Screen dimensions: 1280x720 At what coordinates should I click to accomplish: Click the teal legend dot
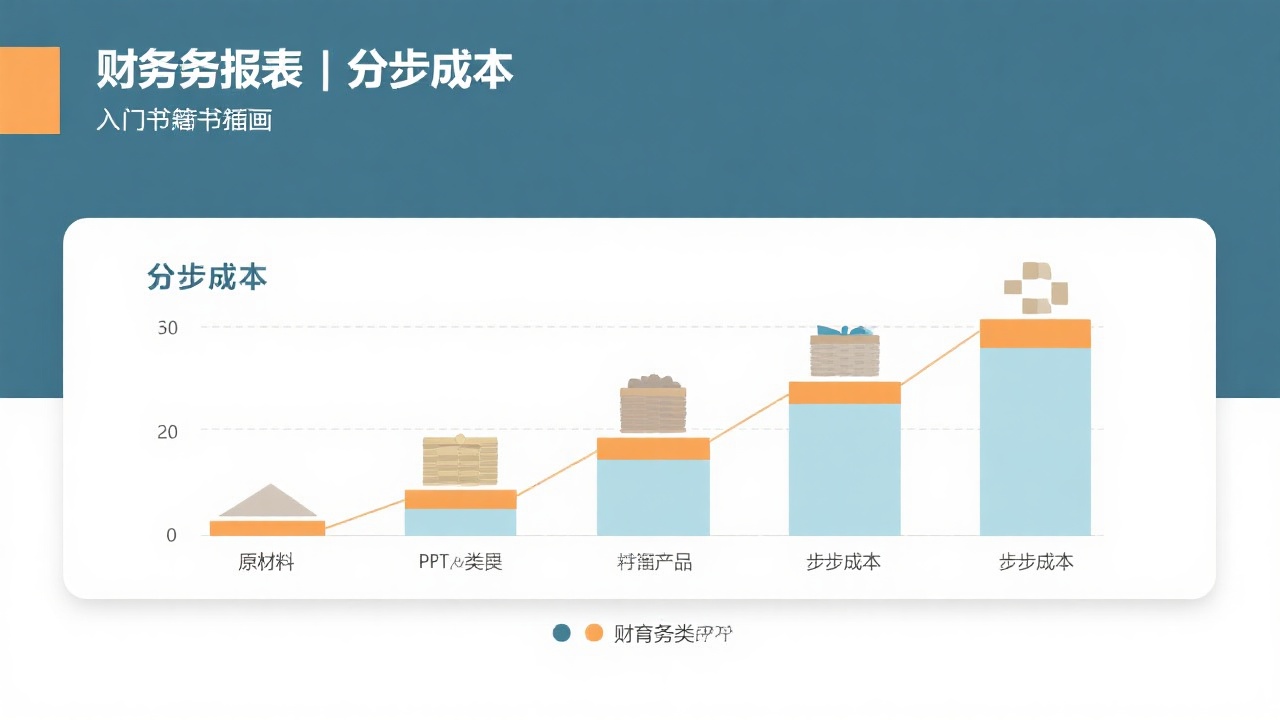tap(561, 632)
